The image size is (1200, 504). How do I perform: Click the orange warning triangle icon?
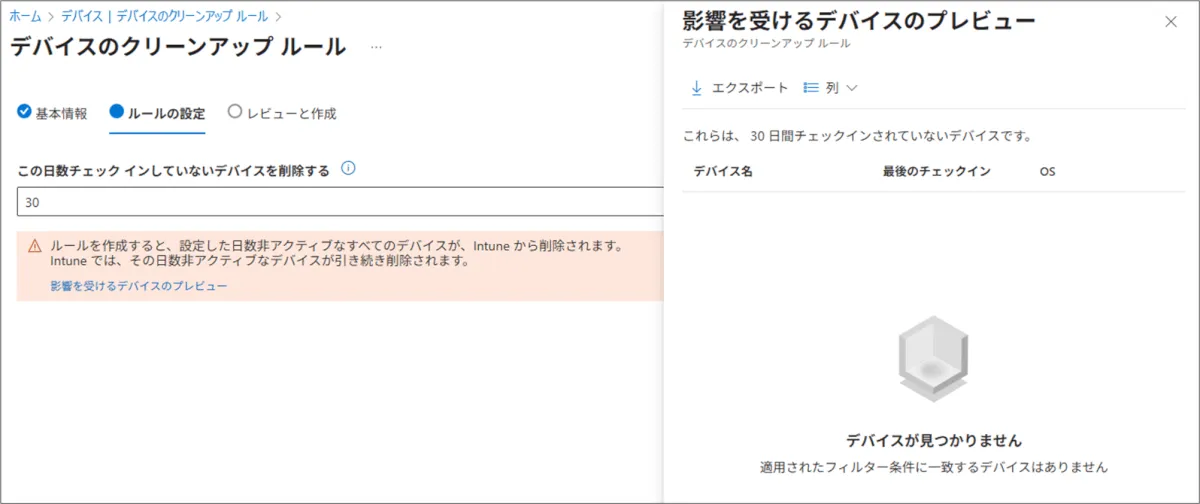point(35,246)
